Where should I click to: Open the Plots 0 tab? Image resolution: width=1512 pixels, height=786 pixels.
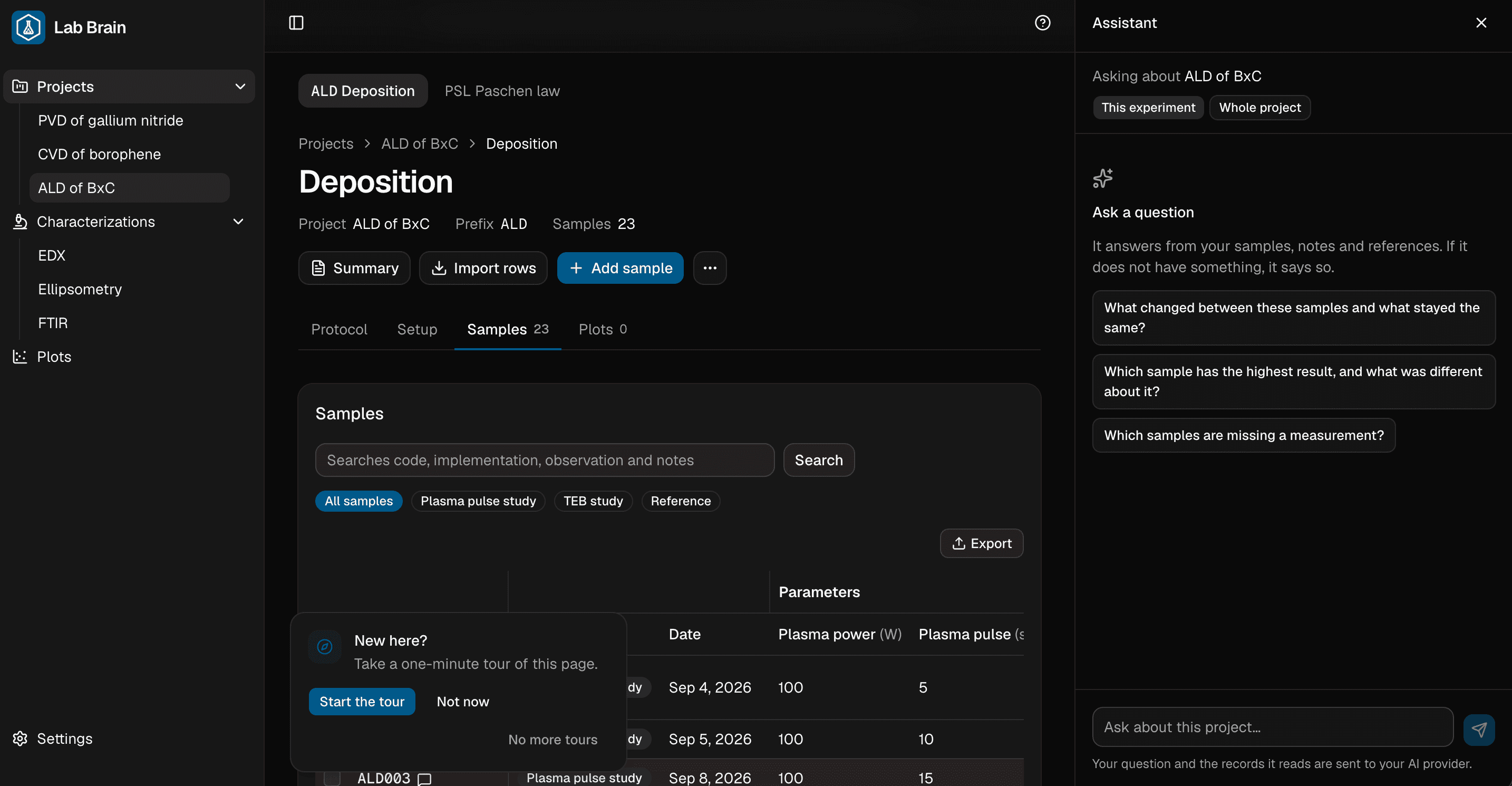pos(603,329)
